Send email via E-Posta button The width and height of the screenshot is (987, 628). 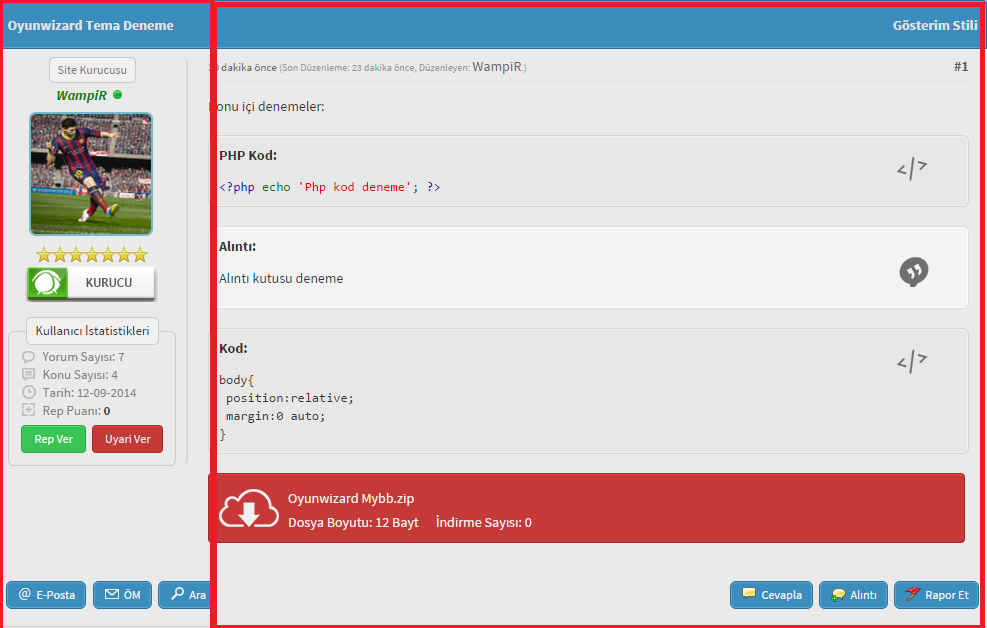[x=46, y=595]
